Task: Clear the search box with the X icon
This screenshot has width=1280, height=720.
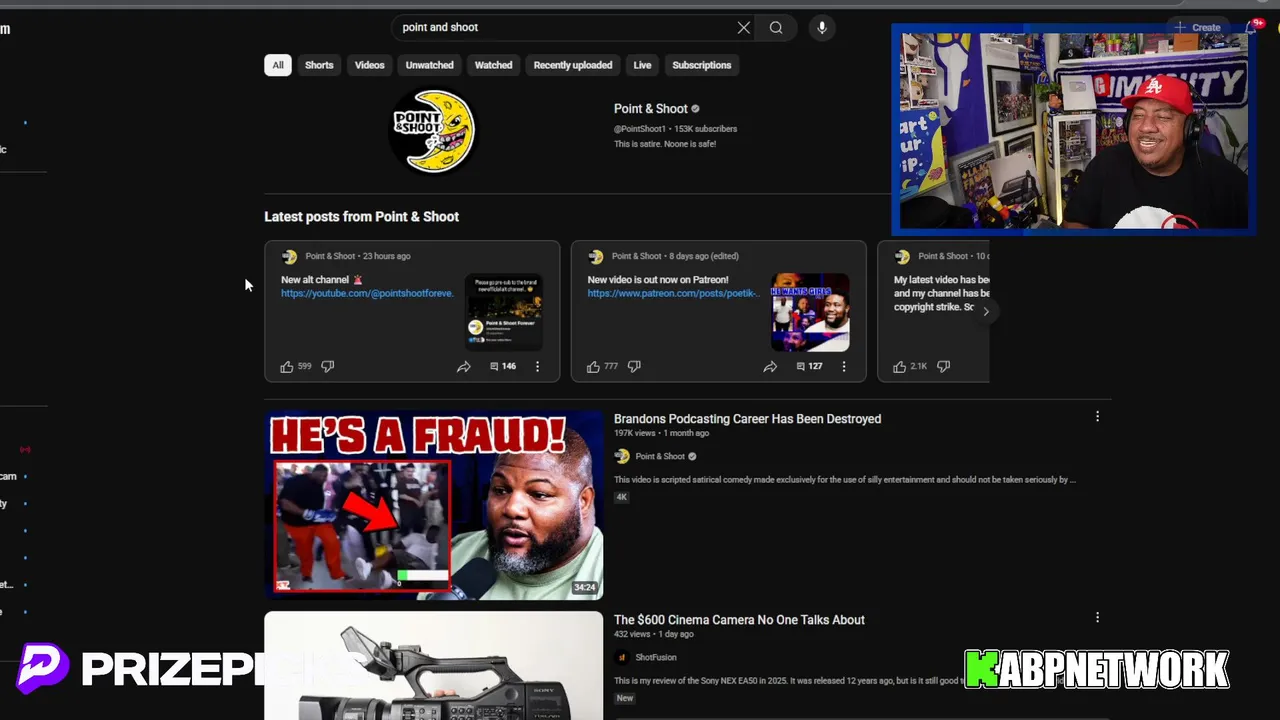Action: pyautogui.click(x=744, y=28)
